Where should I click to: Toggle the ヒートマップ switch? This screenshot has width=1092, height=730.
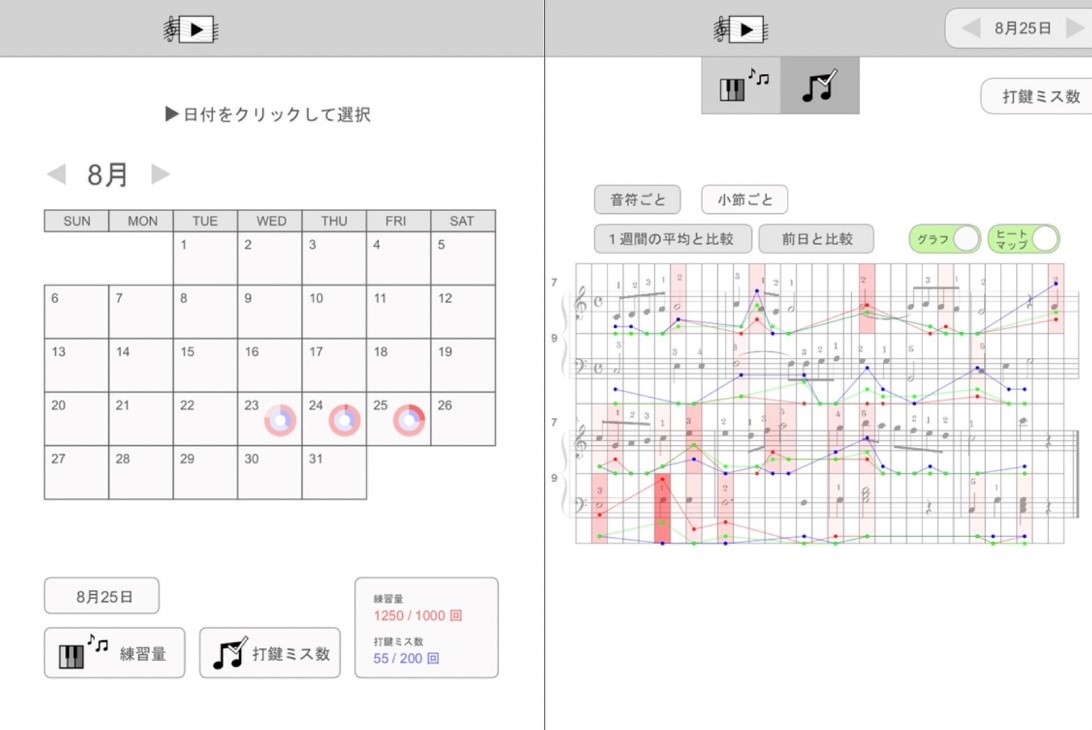click(x=1023, y=239)
